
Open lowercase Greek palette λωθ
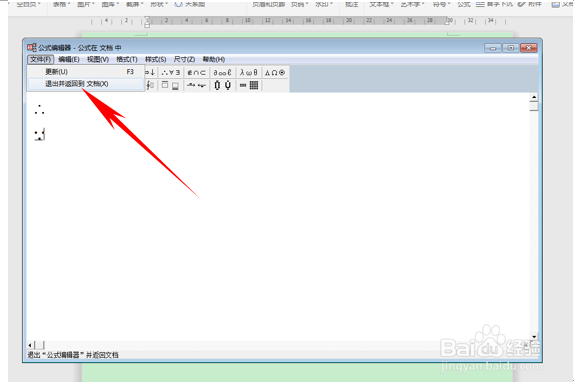tap(249, 73)
